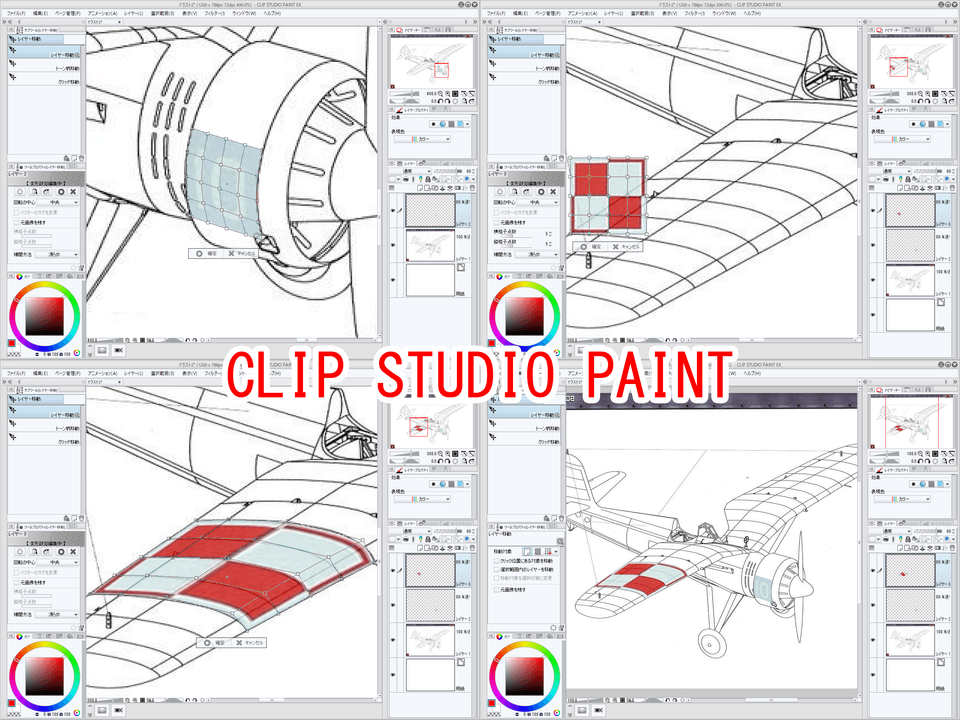
Task: Click キャンセル button on top-right canvas
Action: click(626, 246)
